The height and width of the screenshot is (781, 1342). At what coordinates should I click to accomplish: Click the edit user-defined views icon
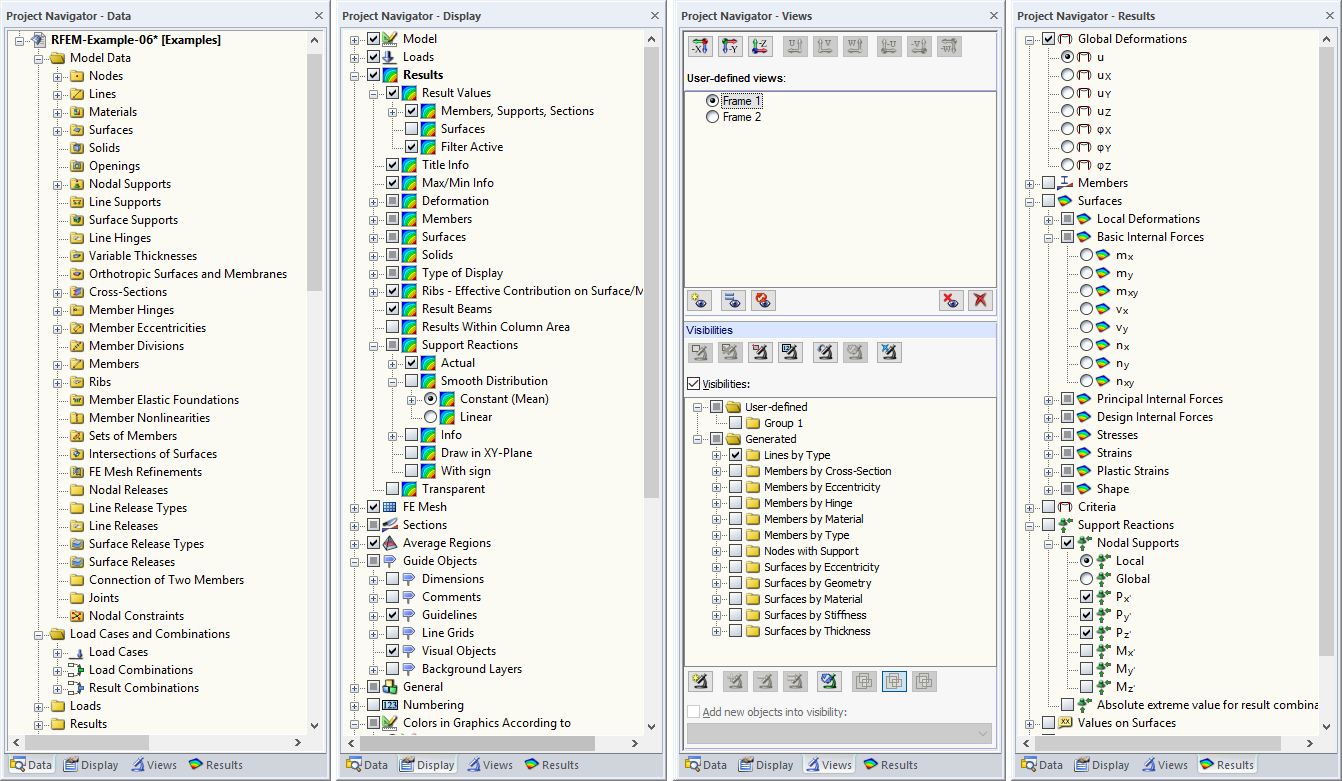pyautogui.click(x=731, y=300)
